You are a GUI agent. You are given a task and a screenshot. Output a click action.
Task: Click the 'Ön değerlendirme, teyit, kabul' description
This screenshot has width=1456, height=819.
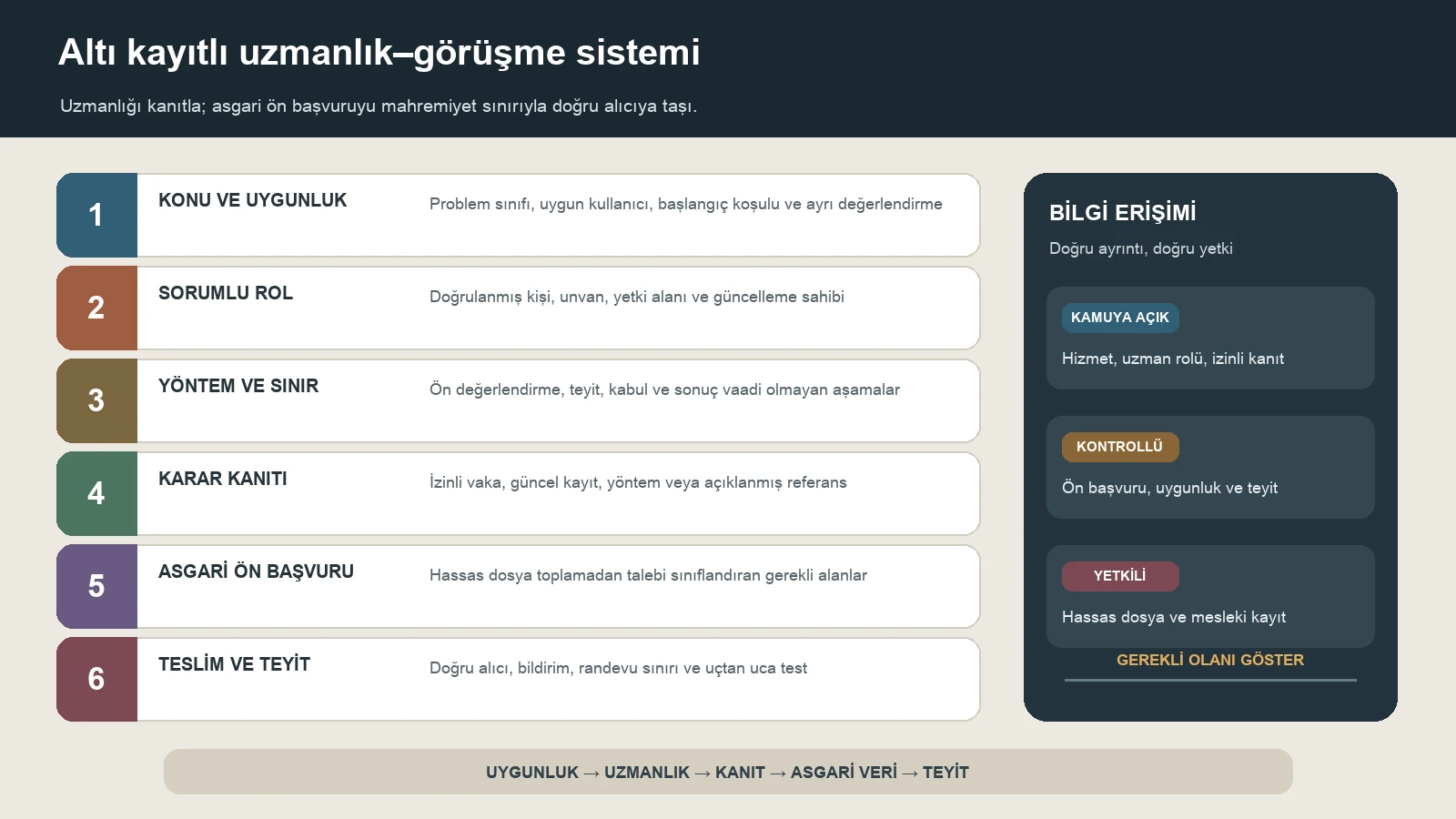[664, 389]
